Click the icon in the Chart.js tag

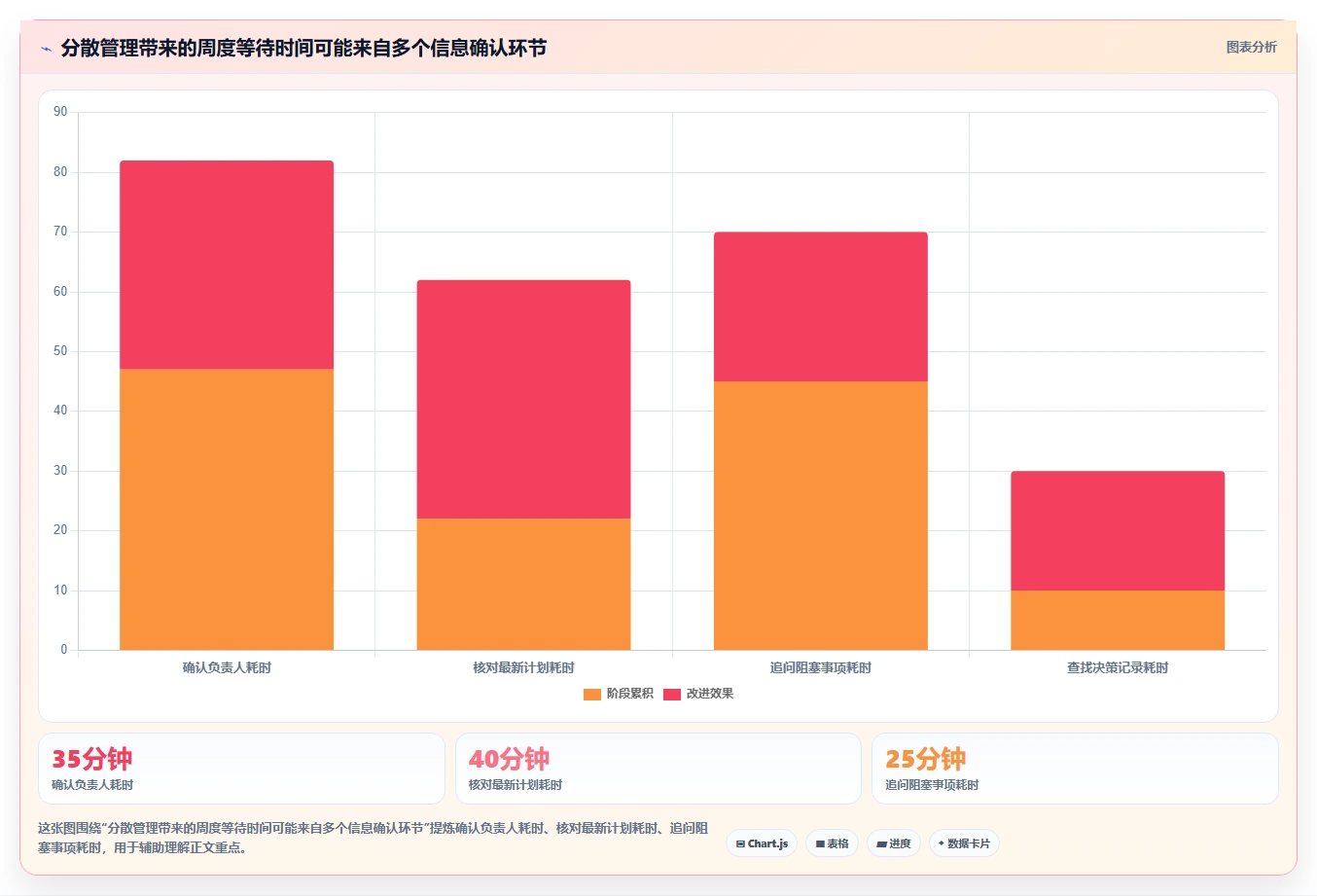740,843
